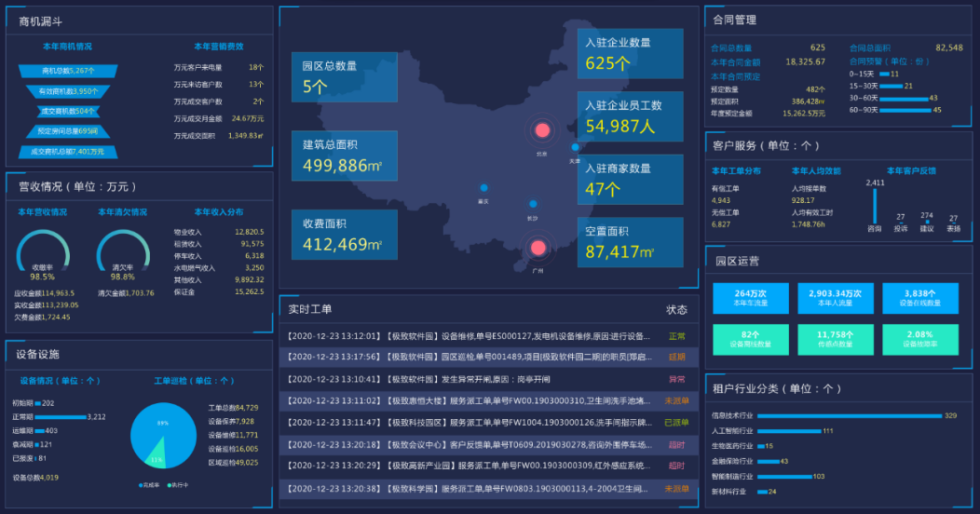Click the 物业收入 12,820.5 row
Image resolution: width=980 pixels, height=514 pixels.
coord(219,232)
